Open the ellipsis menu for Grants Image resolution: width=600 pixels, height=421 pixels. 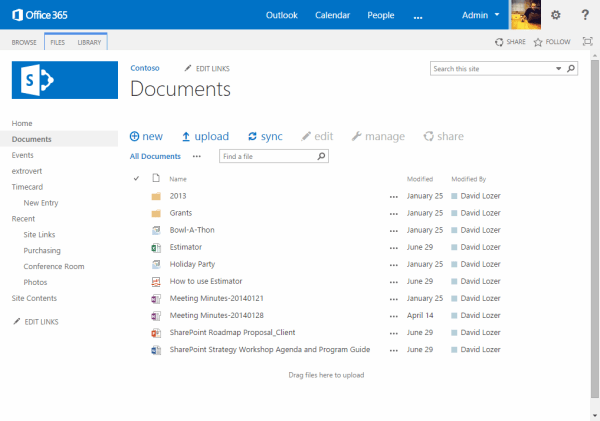pyautogui.click(x=394, y=214)
